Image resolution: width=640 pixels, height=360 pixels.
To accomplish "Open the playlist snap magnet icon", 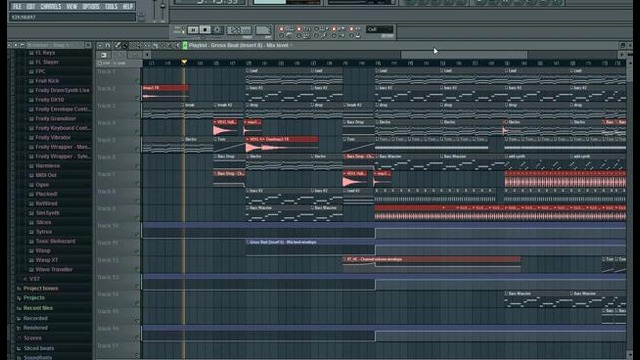I will click(108, 45).
